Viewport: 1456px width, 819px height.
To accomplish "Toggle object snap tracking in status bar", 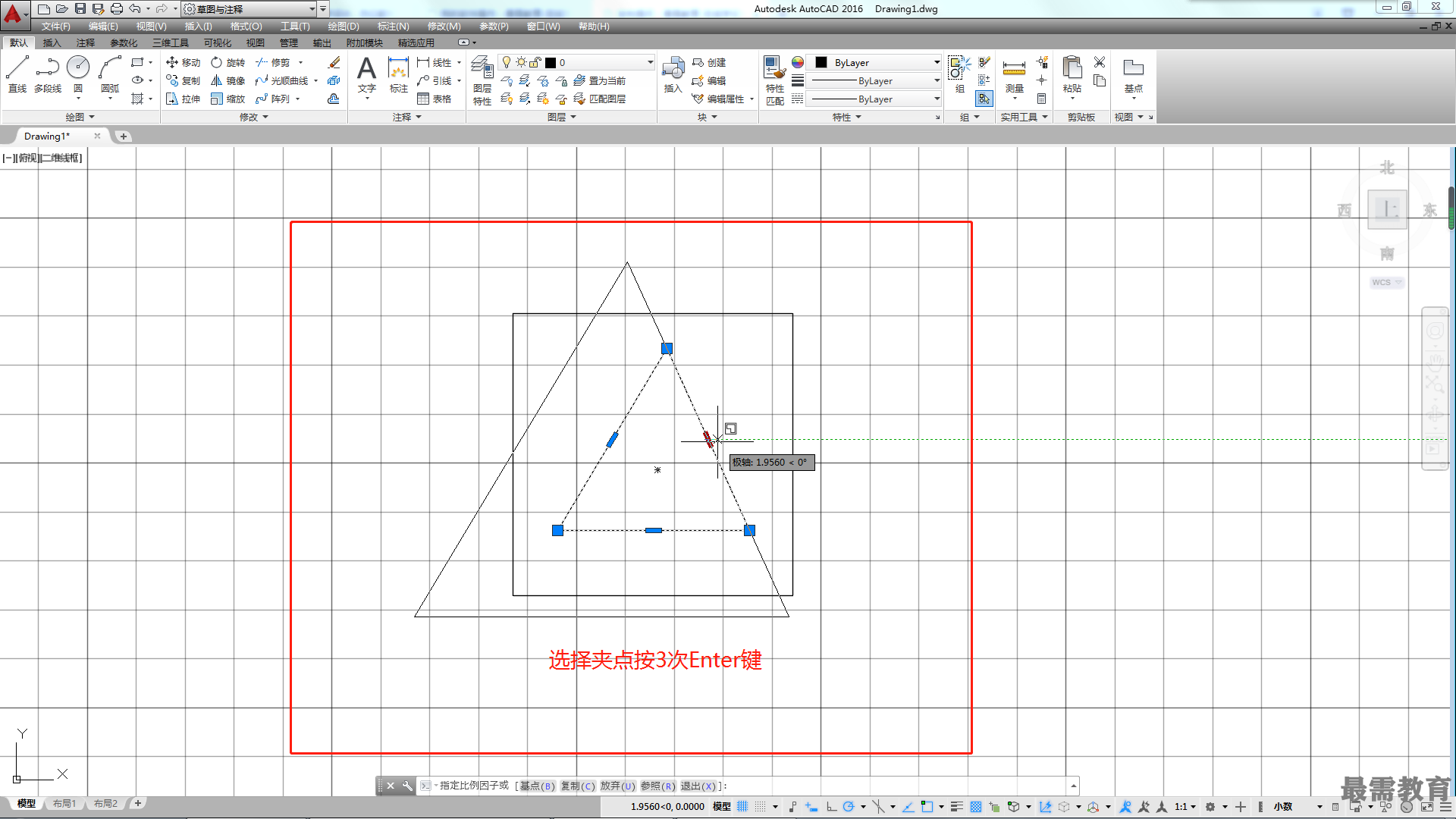I will (x=908, y=806).
